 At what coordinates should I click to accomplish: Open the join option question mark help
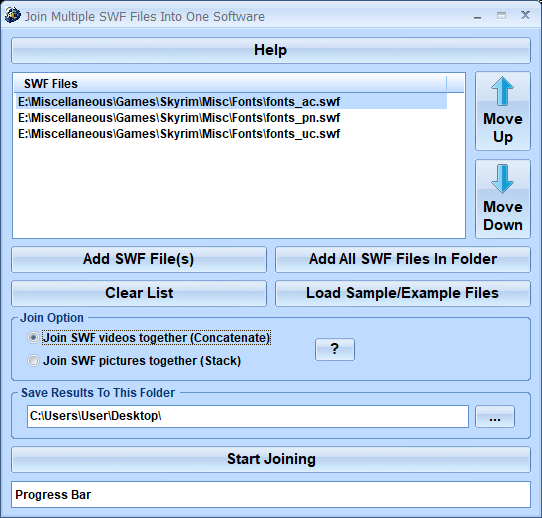click(335, 349)
